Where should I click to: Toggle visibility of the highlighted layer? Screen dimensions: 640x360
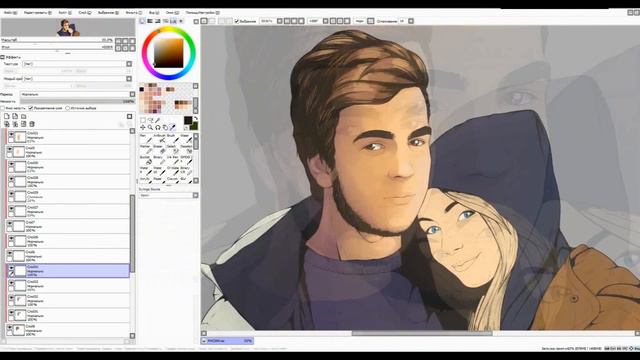[x=11, y=268]
